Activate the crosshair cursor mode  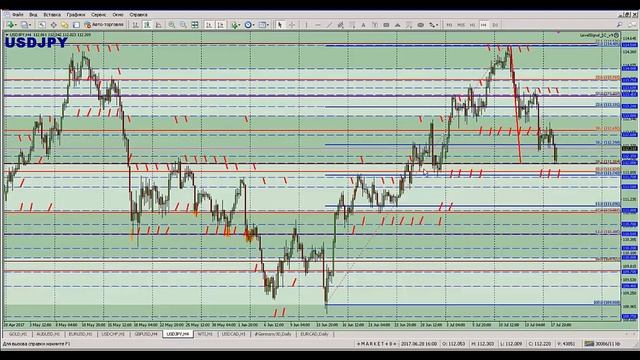tap(291, 25)
